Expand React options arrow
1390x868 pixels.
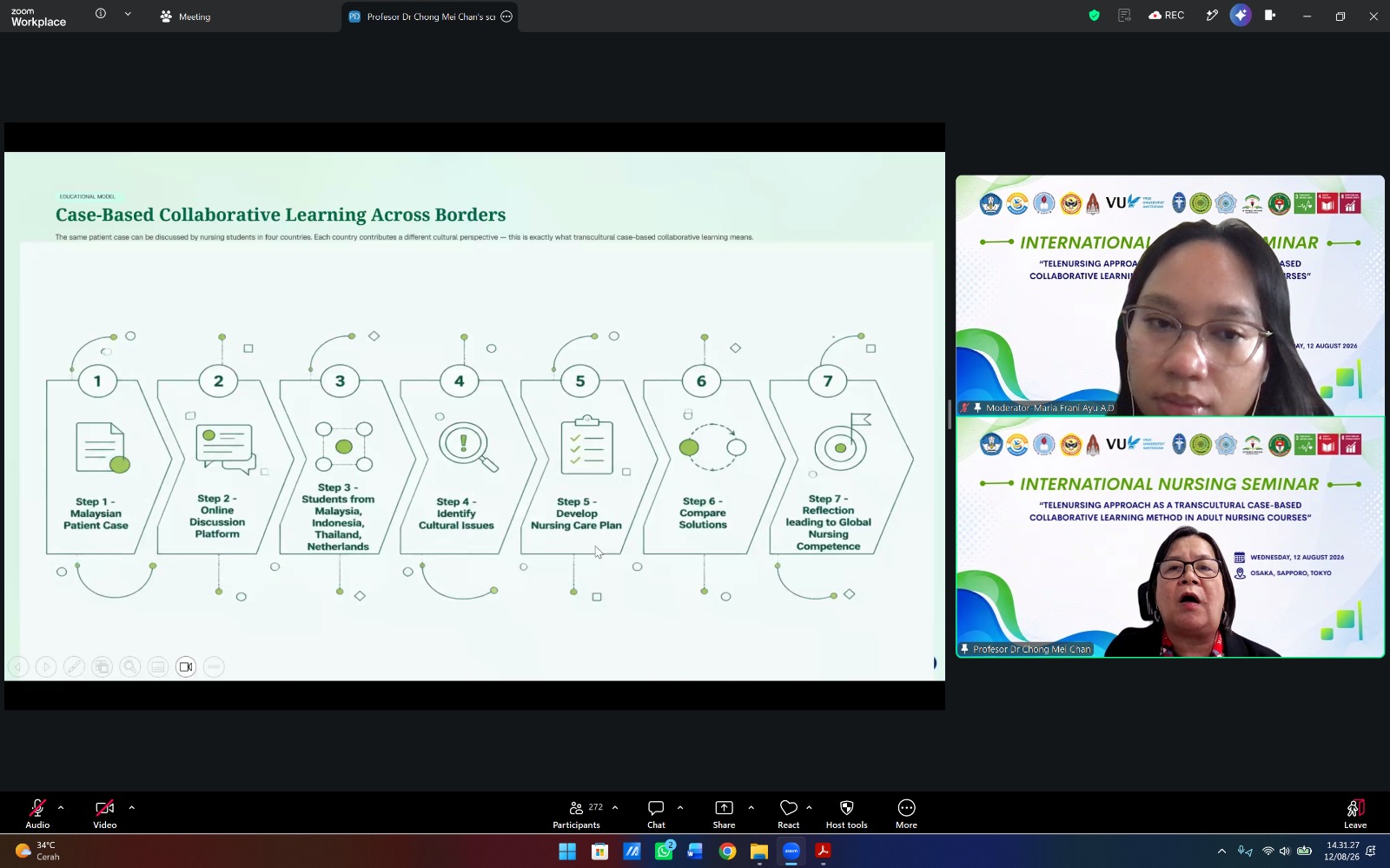(809, 808)
